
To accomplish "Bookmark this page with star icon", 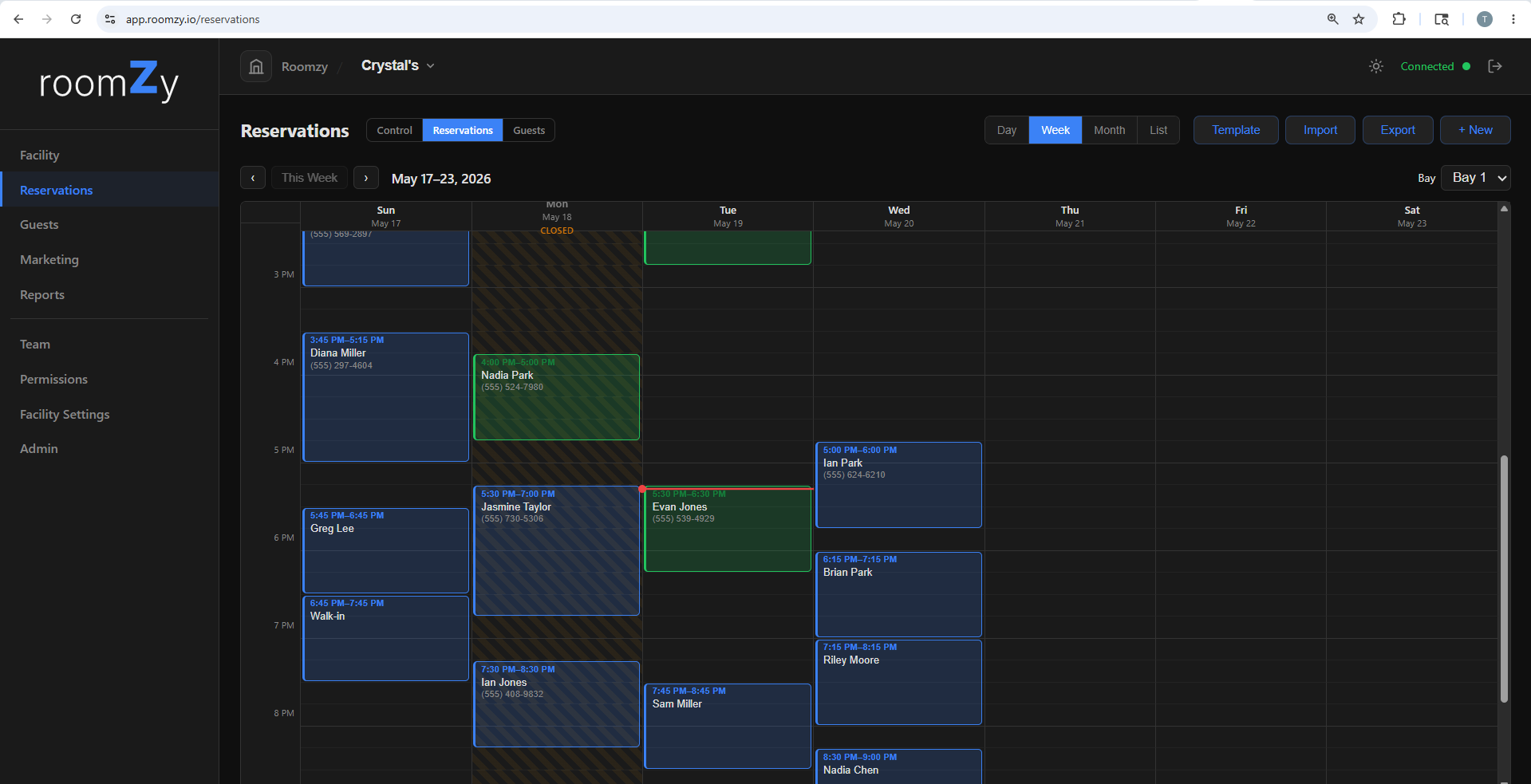I will coord(1359,19).
